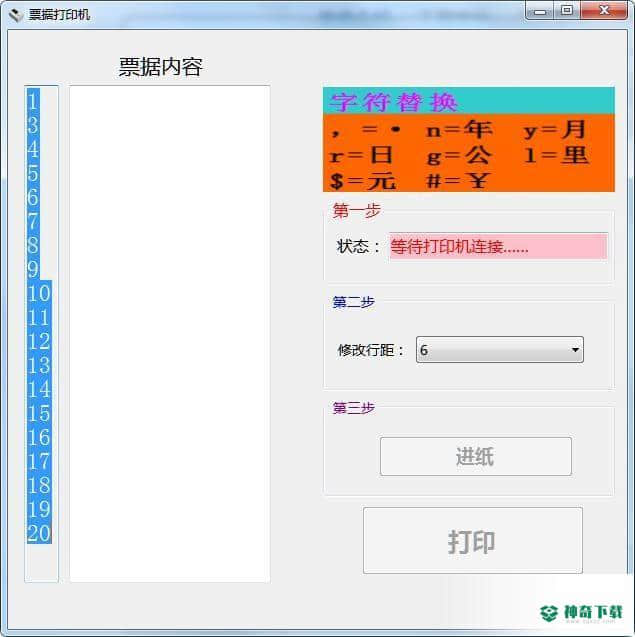Click the 票据内容 heading label
The image size is (635, 637).
160,67
